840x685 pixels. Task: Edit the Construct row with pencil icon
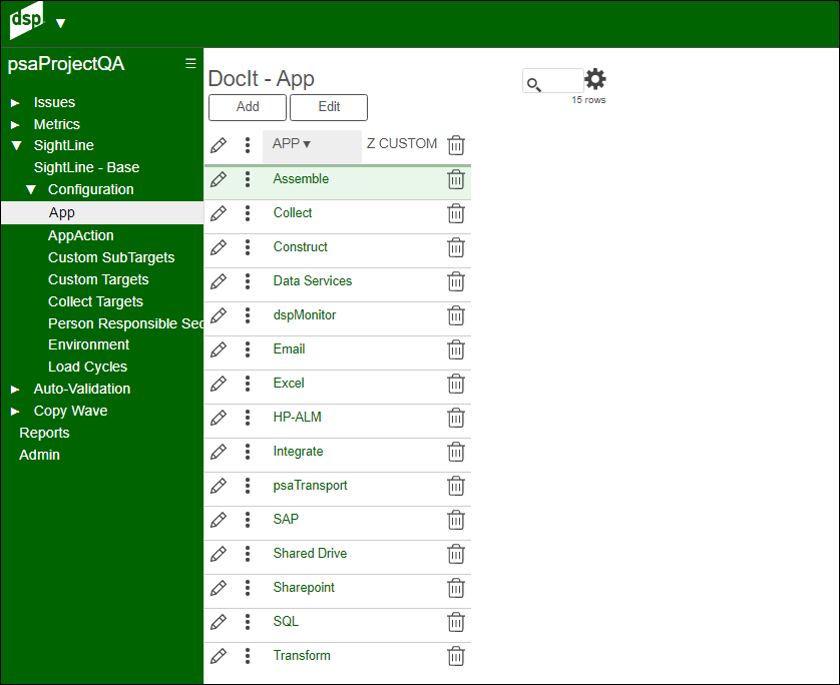pos(218,247)
